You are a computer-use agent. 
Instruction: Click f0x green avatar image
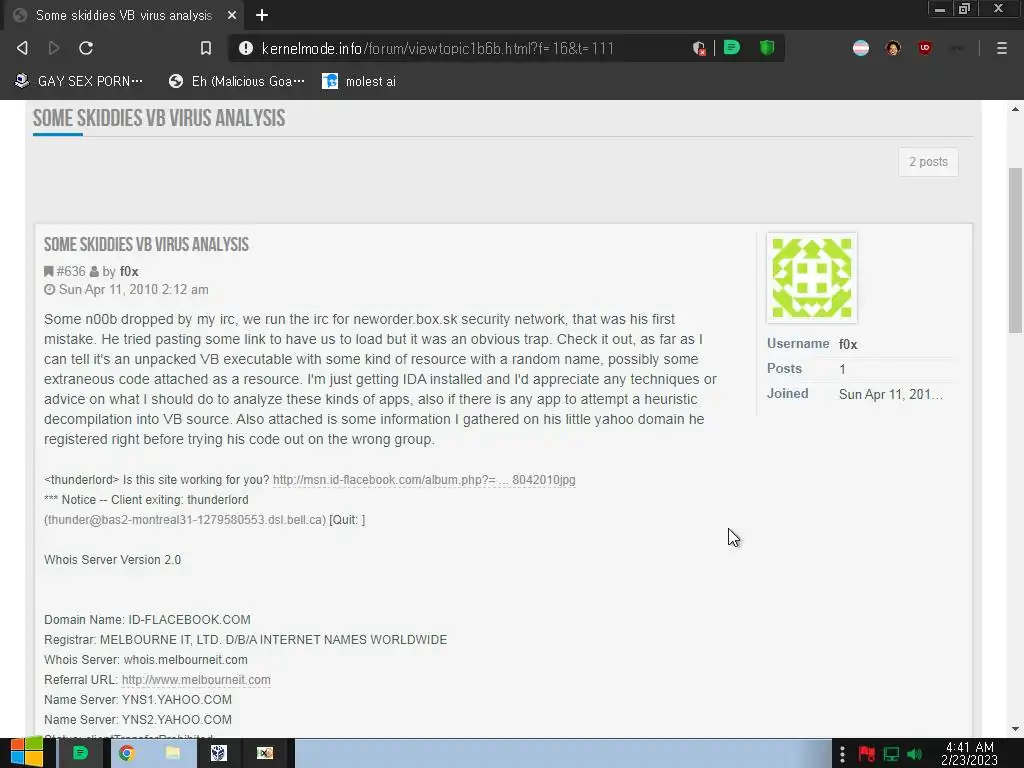pyautogui.click(x=812, y=278)
